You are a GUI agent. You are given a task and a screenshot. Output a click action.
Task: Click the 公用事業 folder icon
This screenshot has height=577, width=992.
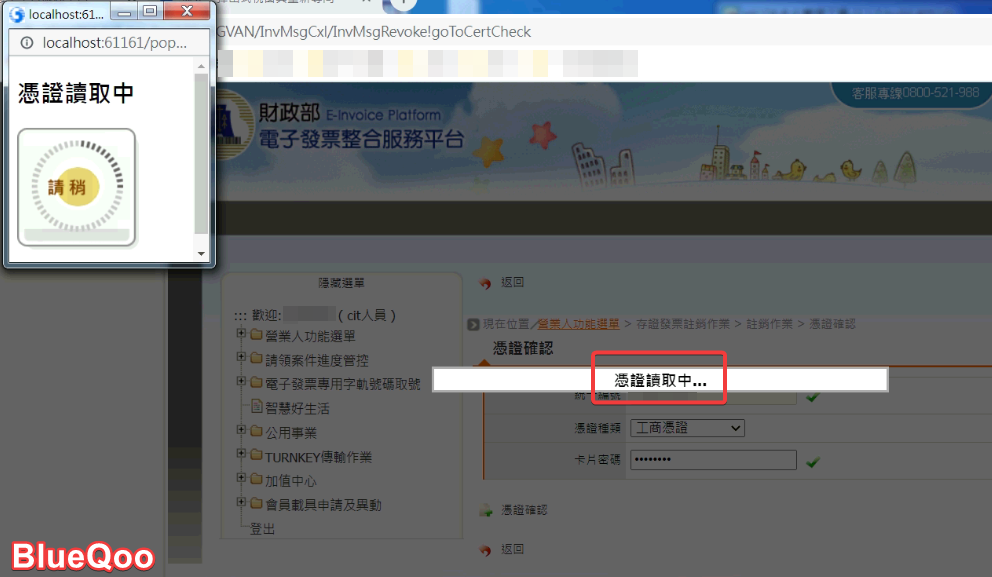coord(256,432)
